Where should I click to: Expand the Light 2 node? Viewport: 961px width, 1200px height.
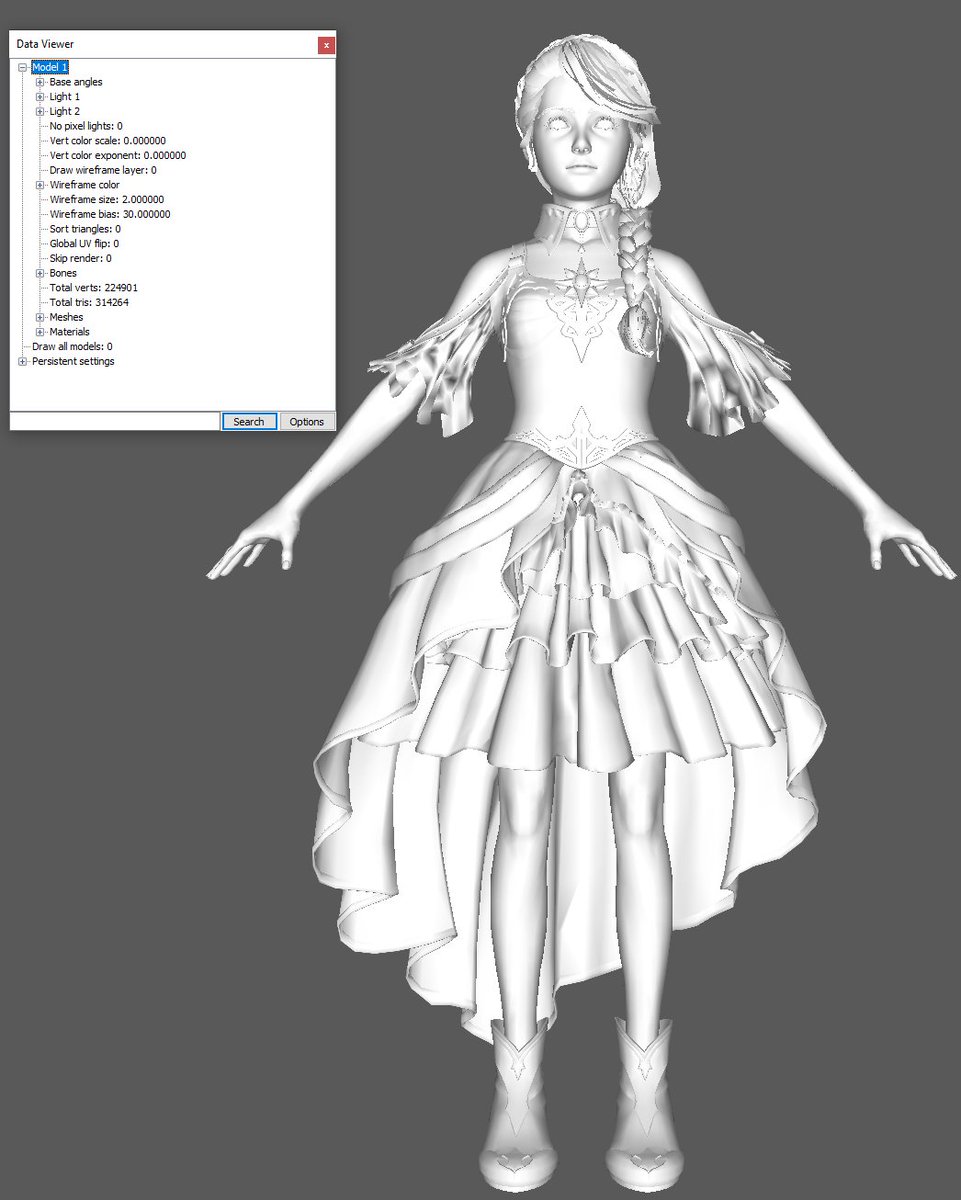40,112
